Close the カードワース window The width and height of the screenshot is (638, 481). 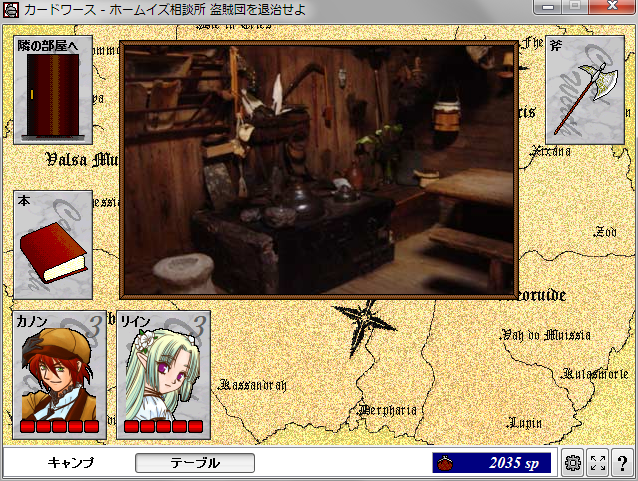click(612, 7)
